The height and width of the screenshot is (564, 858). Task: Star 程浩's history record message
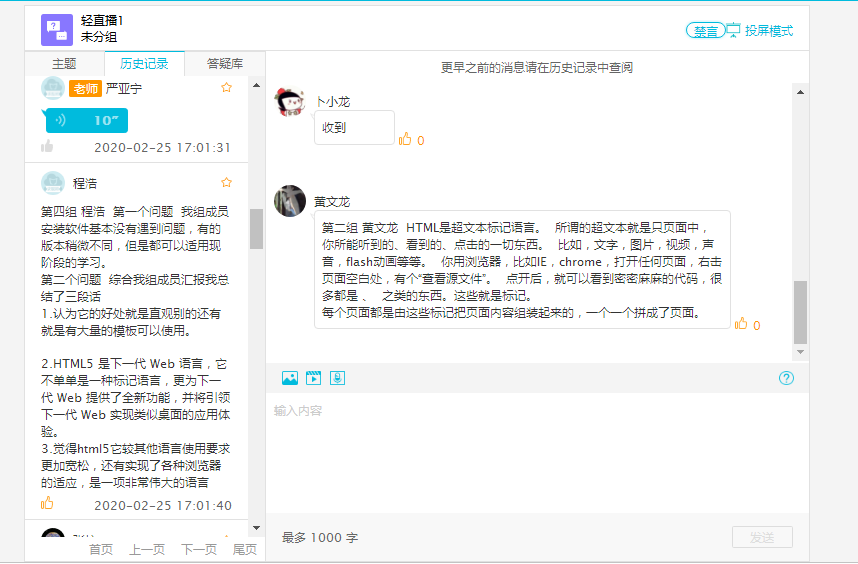coord(226,183)
